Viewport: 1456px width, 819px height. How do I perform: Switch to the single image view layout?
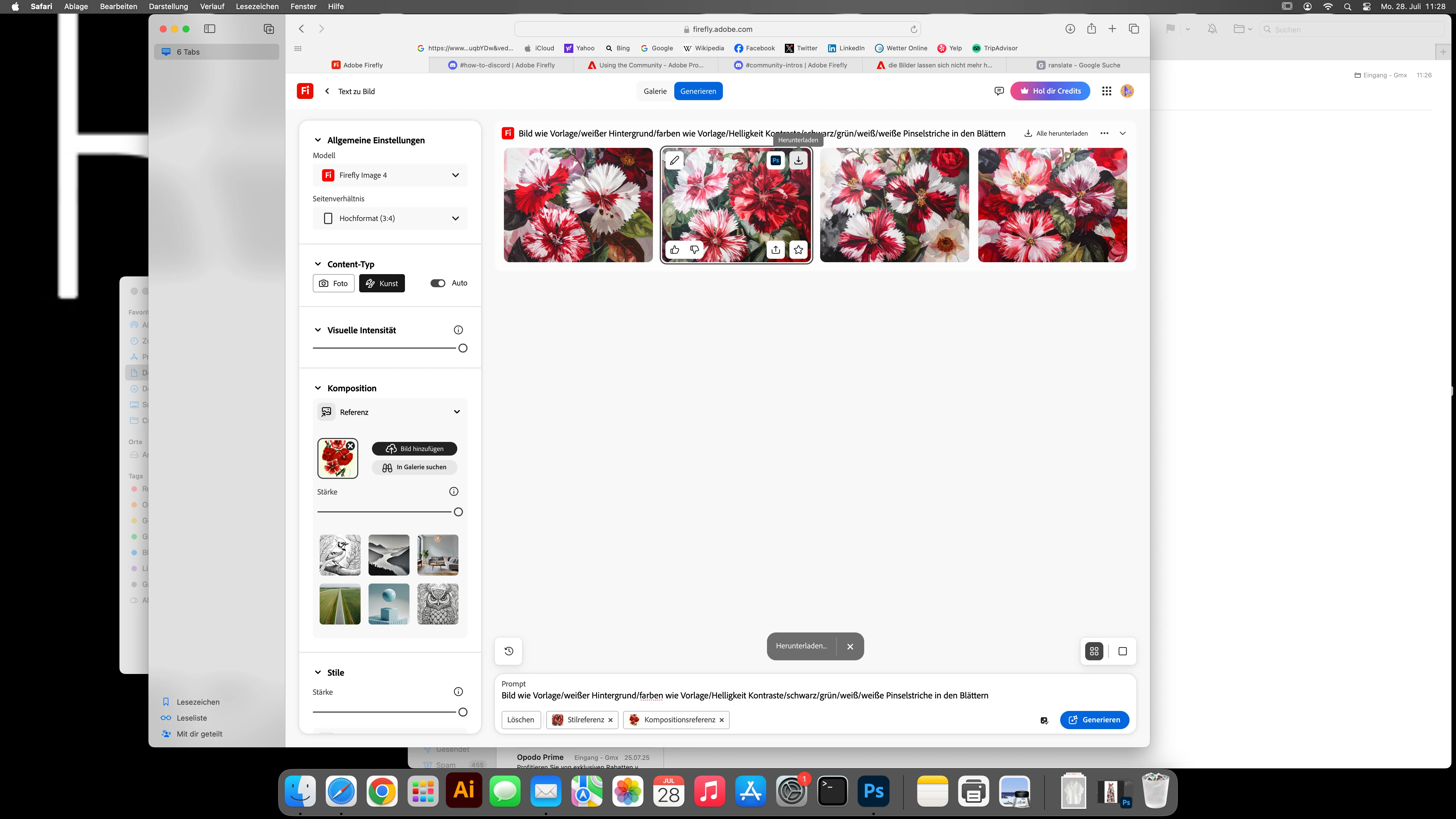pos(1122,651)
